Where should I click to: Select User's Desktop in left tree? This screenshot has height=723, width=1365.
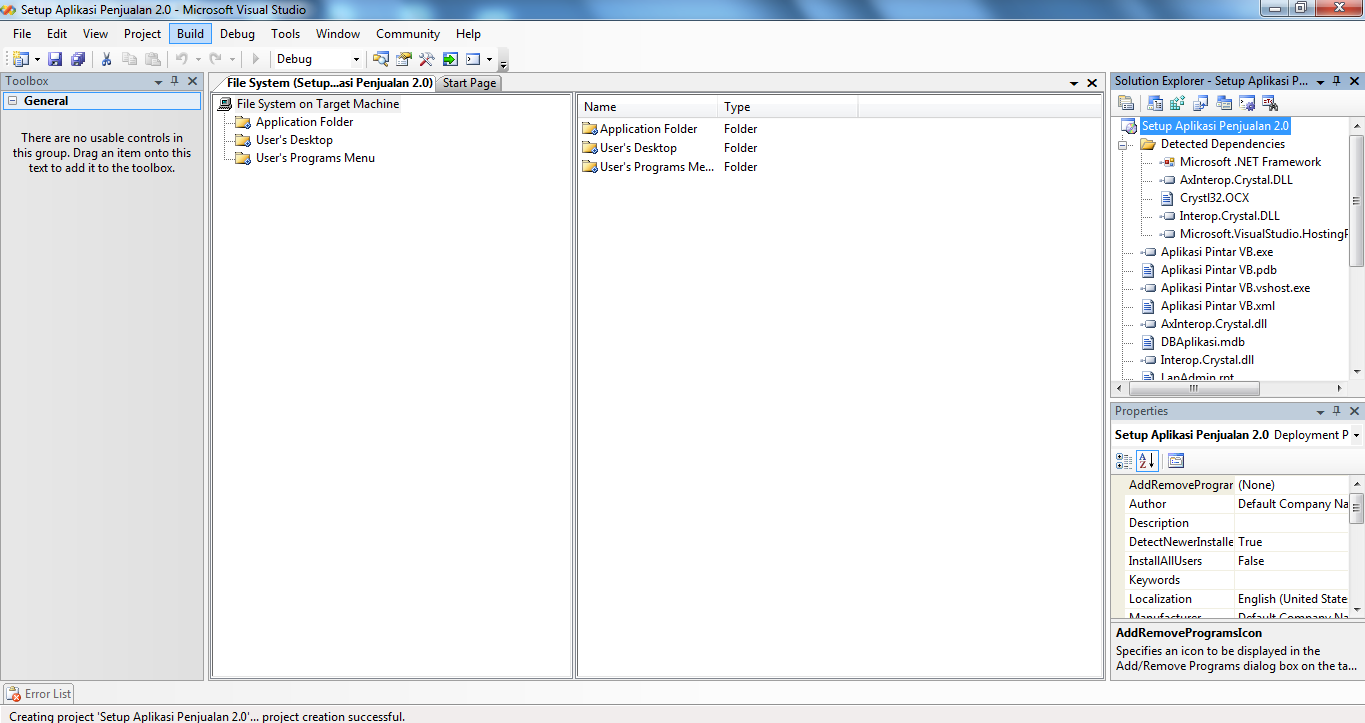point(294,140)
